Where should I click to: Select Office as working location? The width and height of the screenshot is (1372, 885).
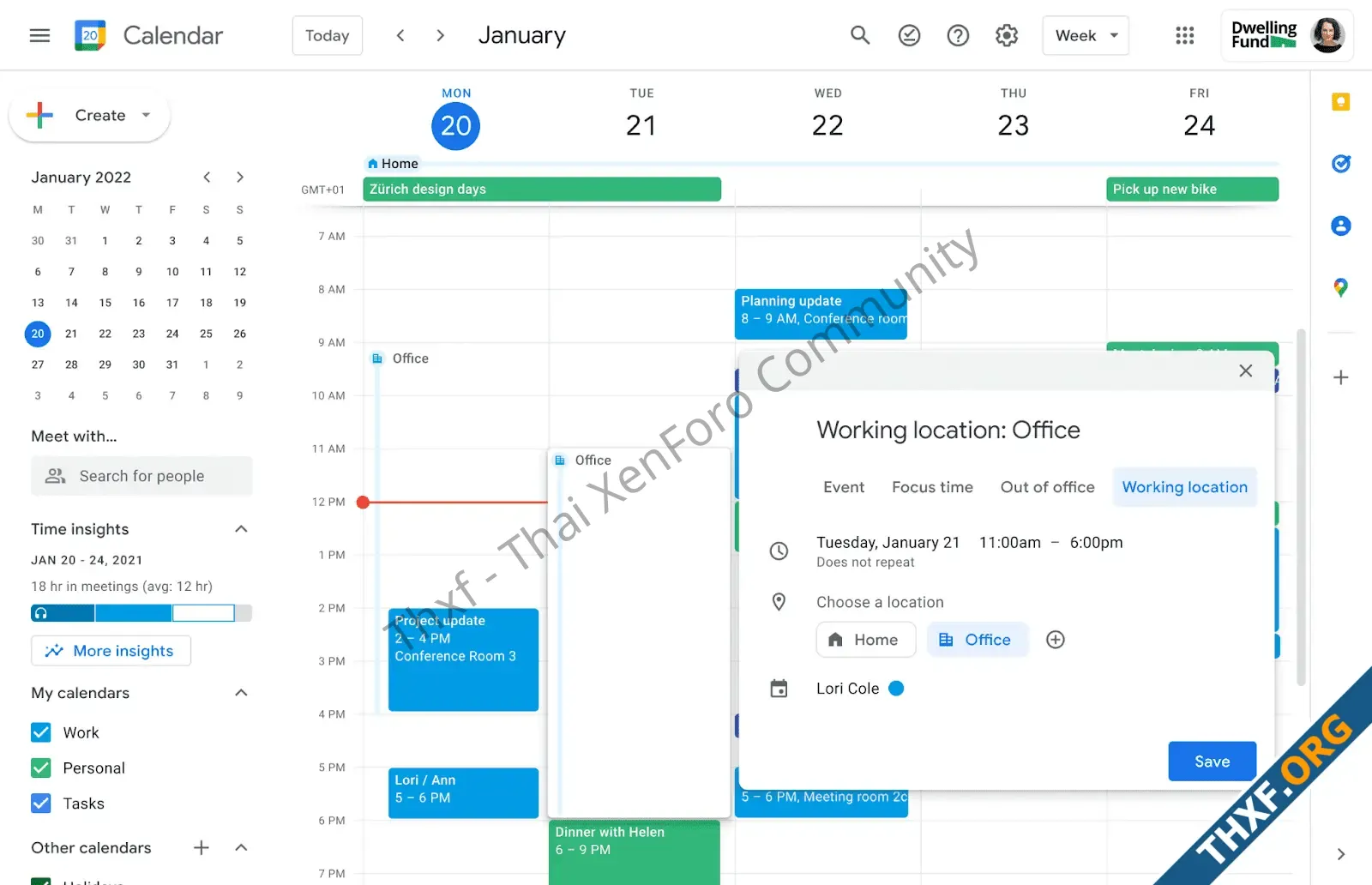(978, 640)
